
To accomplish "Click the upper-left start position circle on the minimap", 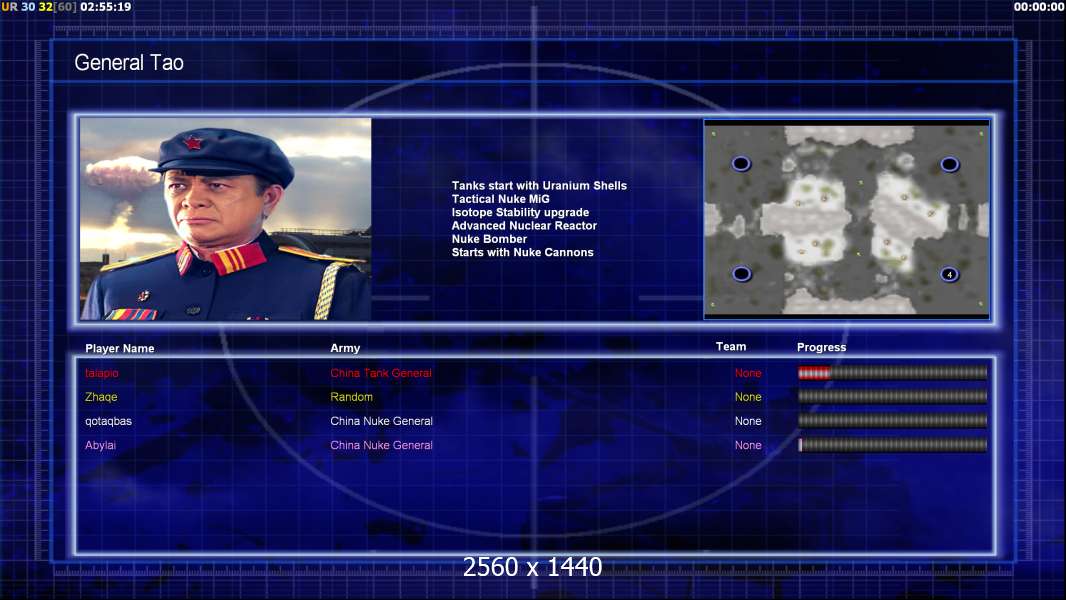I will point(741,164).
